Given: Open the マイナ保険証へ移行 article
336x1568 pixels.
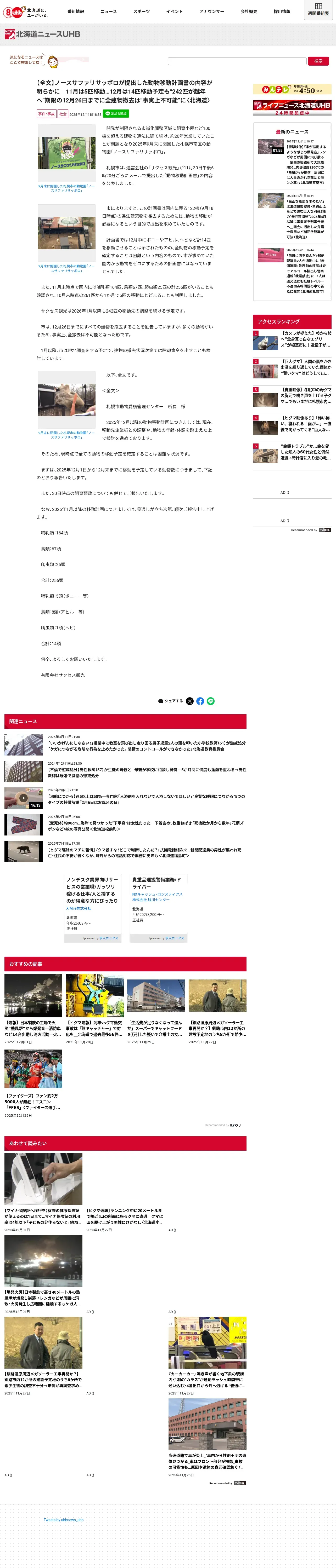Looking at the screenshot, I should click(x=43, y=1192).
